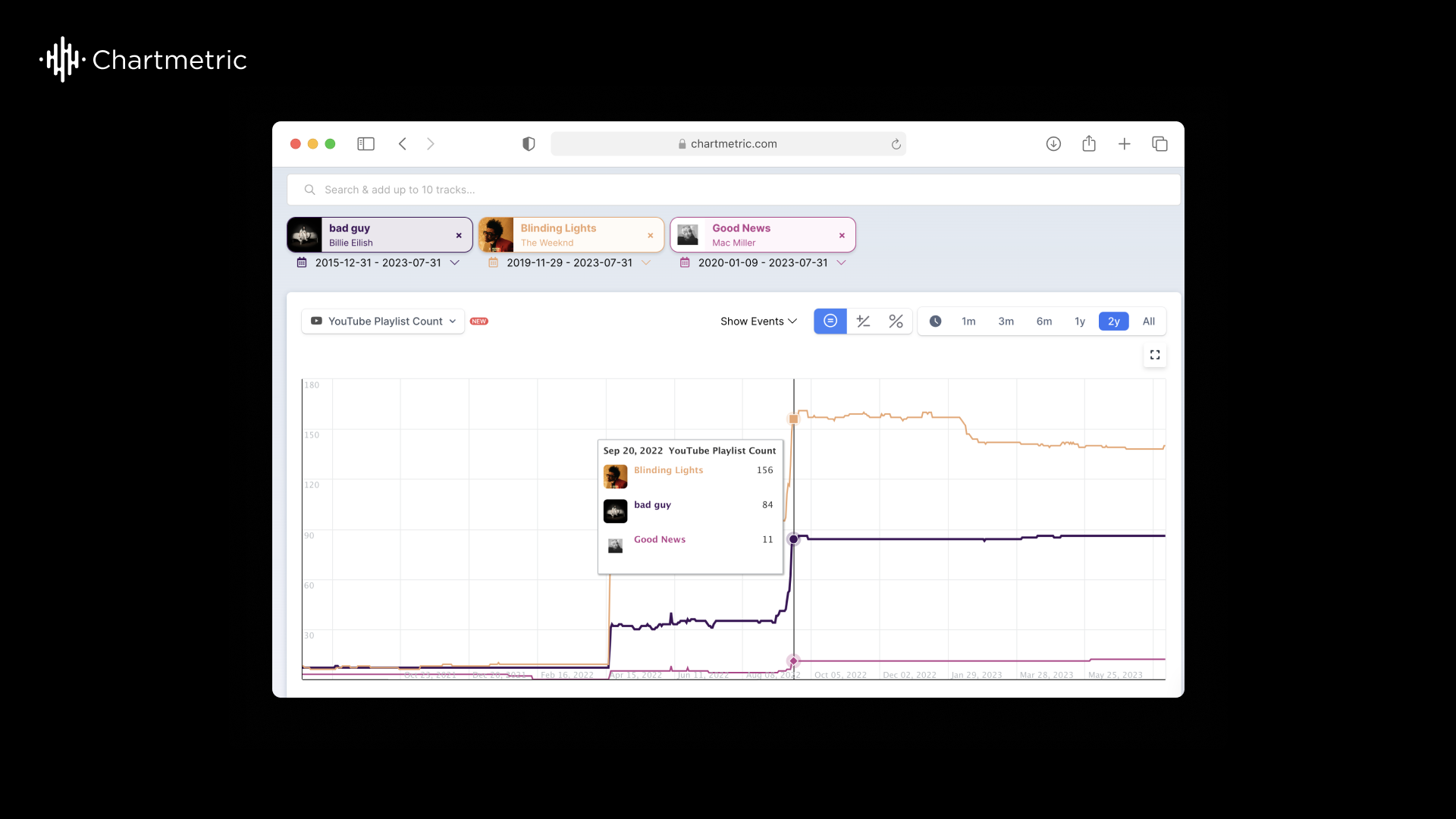Click bad guy in the chart tooltip
Viewport: 1456px width, 819px height.
(652, 505)
